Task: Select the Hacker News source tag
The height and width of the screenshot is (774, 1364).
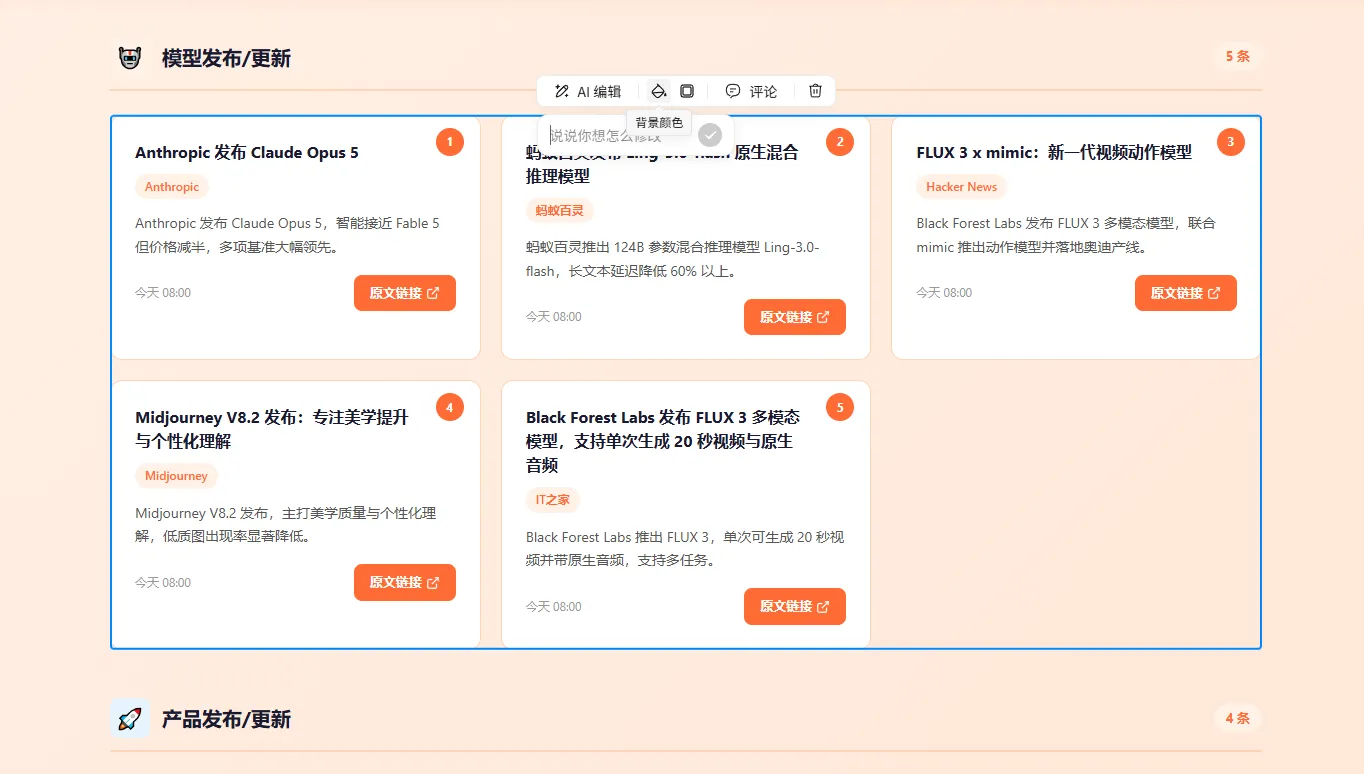Action: 961,187
